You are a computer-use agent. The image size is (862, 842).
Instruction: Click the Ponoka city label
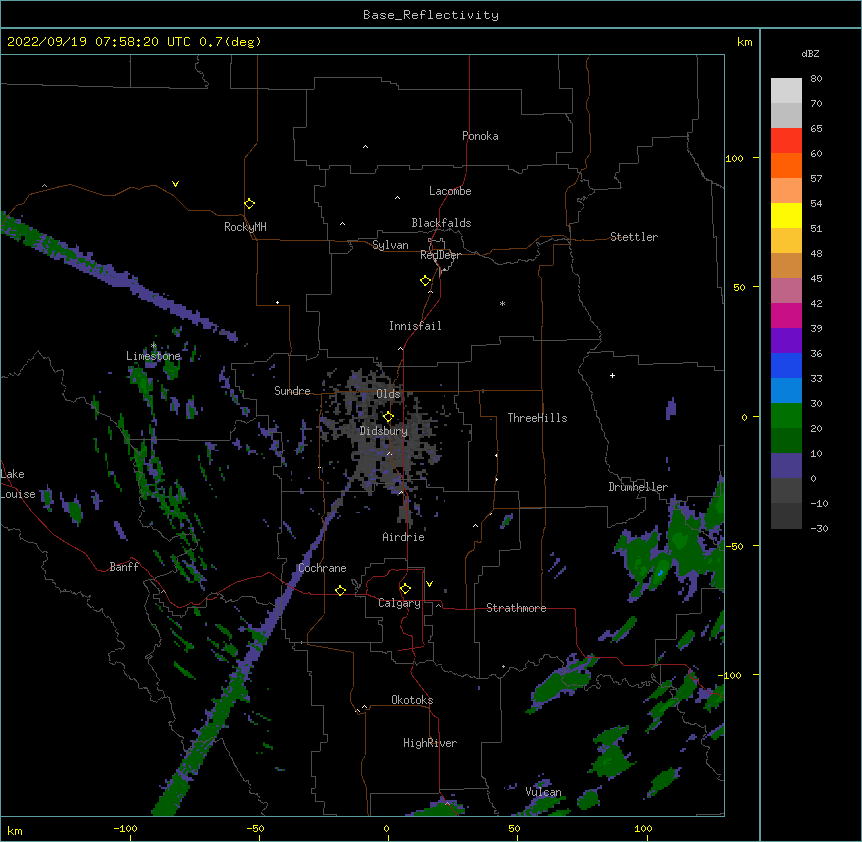pyautogui.click(x=480, y=136)
